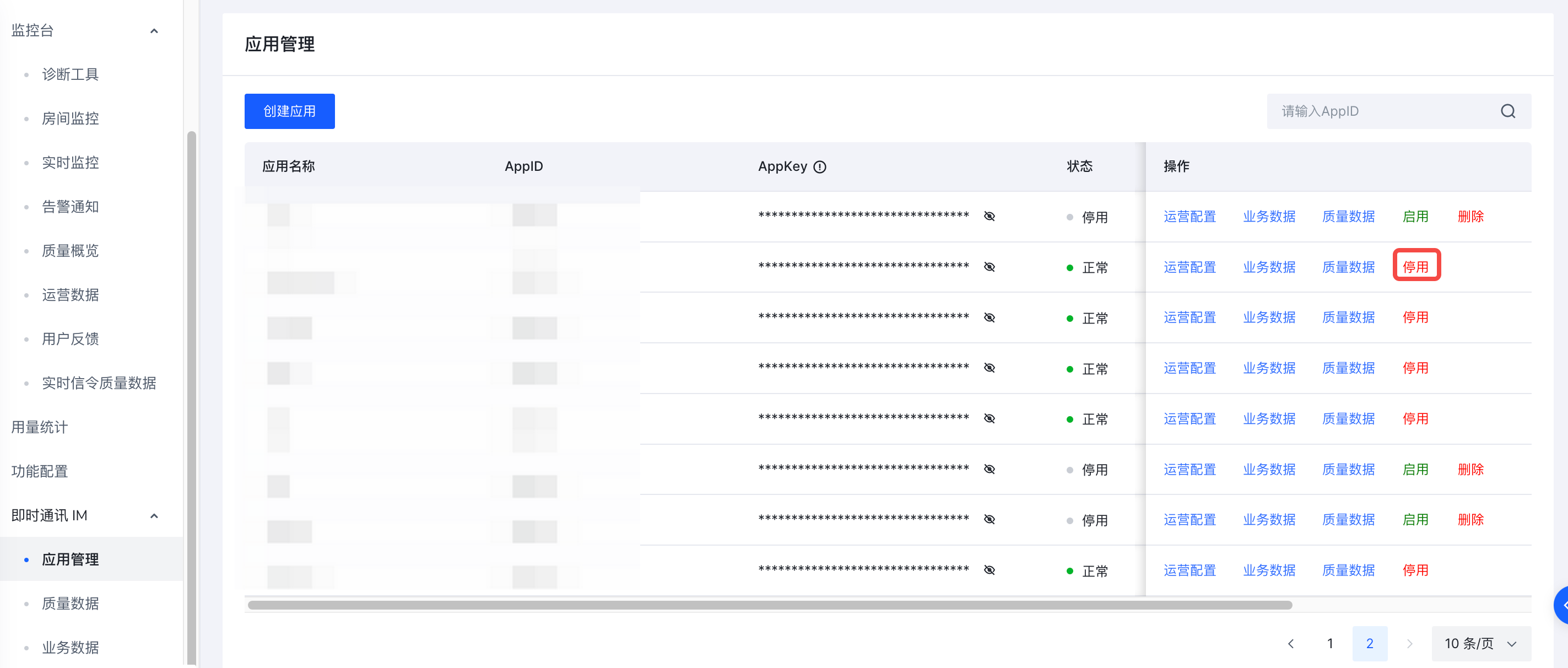Viewport: 1568px width, 668px height.
Task: Click 删除 in the first table row
Action: [x=1470, y=216]
